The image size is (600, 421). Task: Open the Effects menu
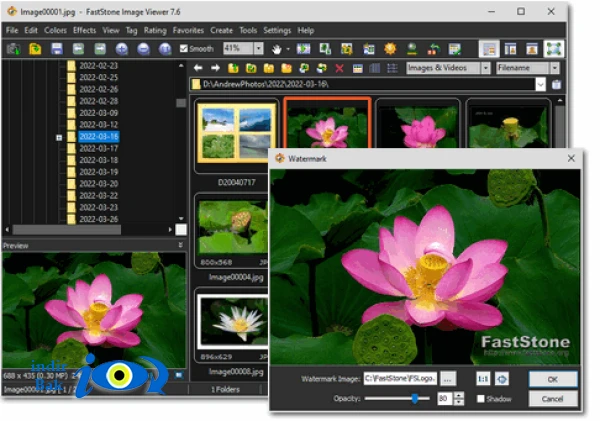[x=84, y=30]
